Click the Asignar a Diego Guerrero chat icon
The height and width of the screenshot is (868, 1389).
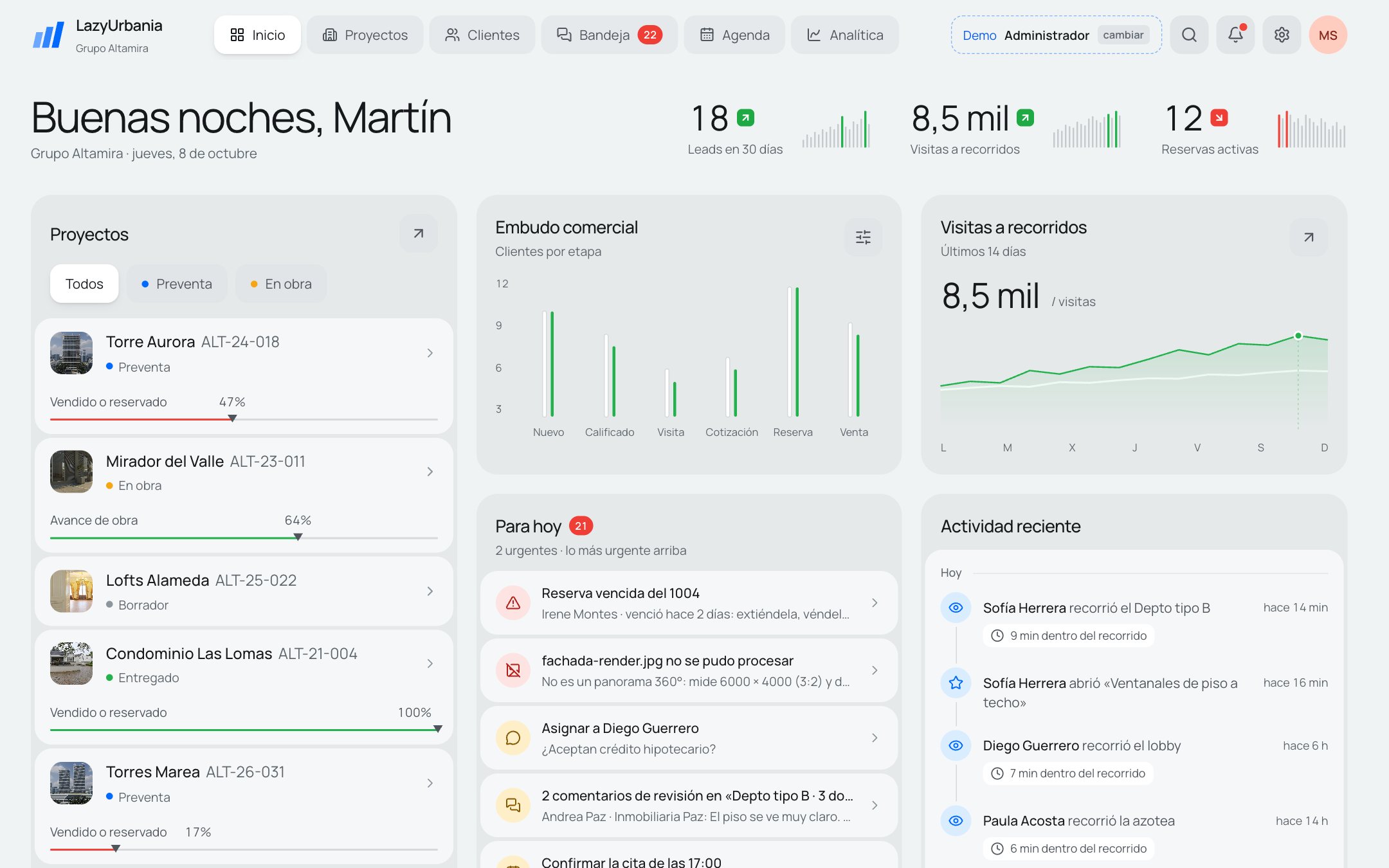click(x=513, y=738)
